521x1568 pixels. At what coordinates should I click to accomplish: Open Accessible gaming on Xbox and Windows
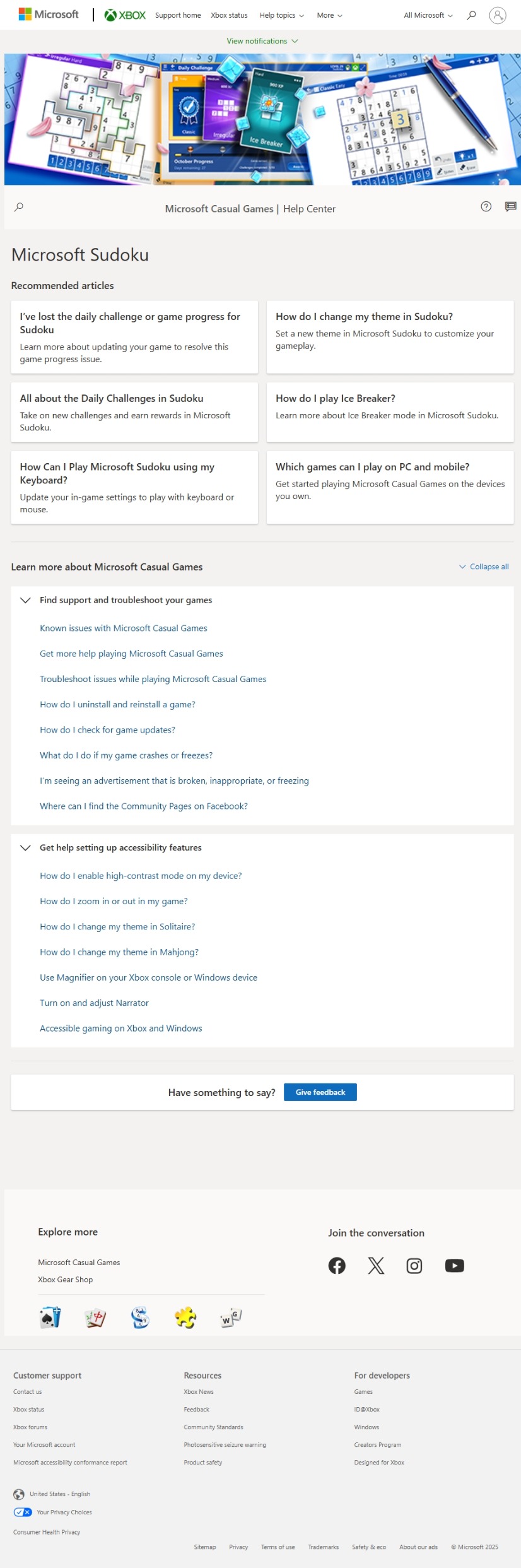pos(121,1028)
